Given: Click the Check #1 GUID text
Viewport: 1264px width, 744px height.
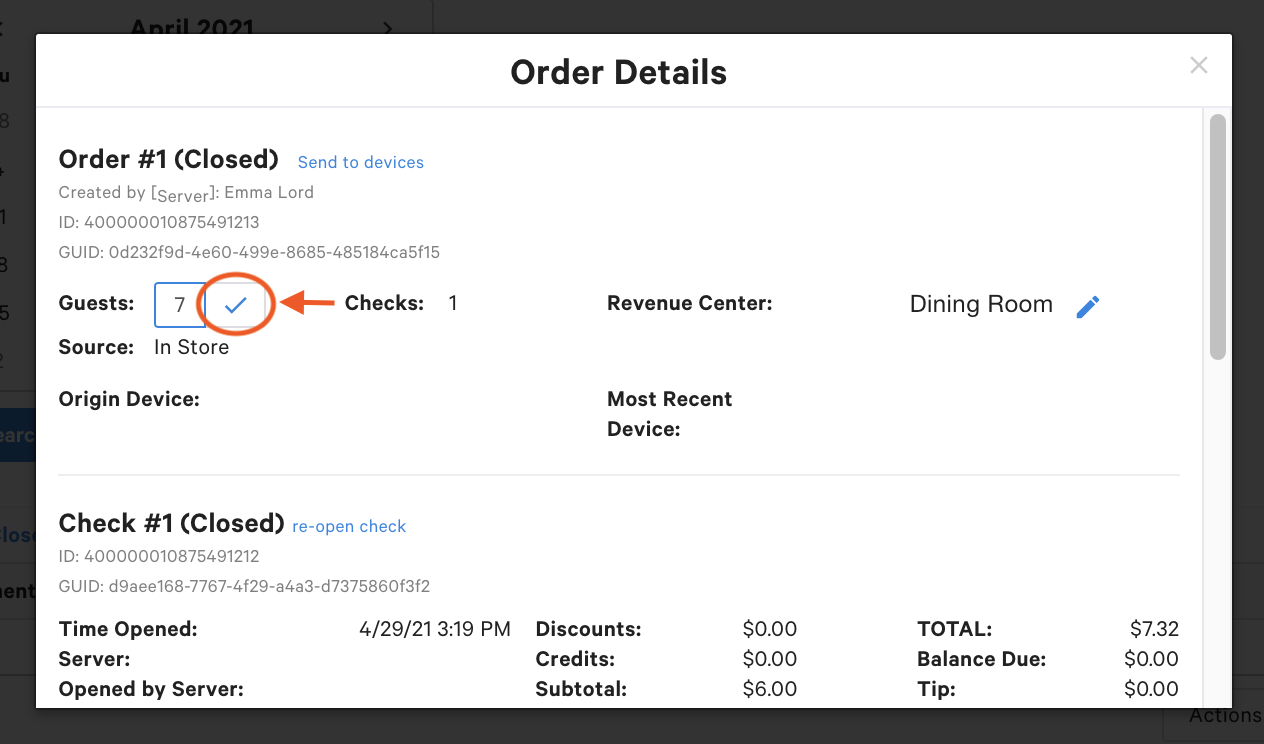Looking at the screenshot, I should tap(244, 586).
